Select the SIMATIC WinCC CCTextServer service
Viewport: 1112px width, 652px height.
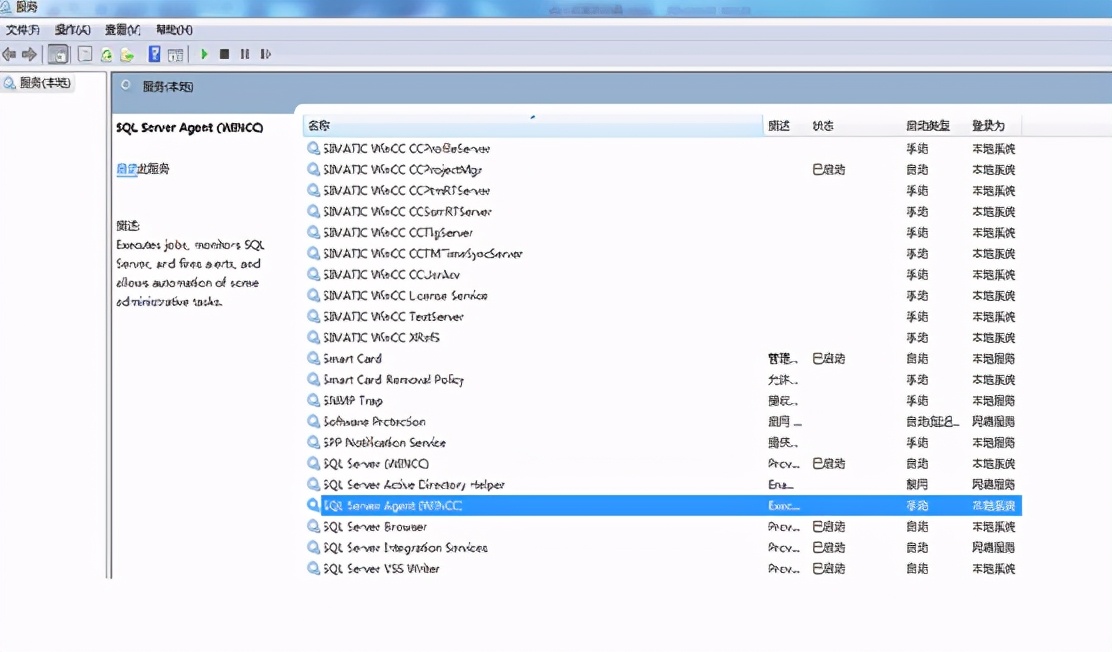[388, 317]
